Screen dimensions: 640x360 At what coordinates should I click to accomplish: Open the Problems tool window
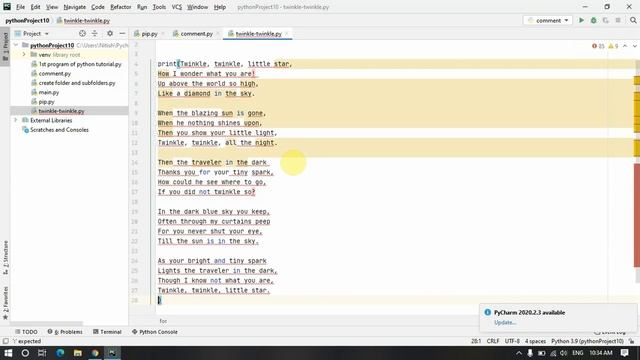65,332
